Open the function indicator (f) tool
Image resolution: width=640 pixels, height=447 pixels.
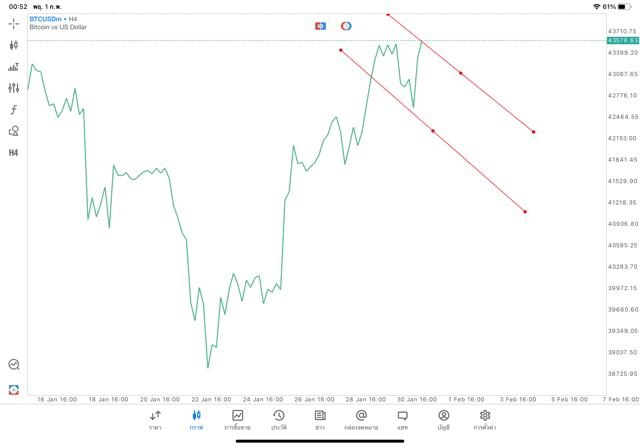pos(14,109)
